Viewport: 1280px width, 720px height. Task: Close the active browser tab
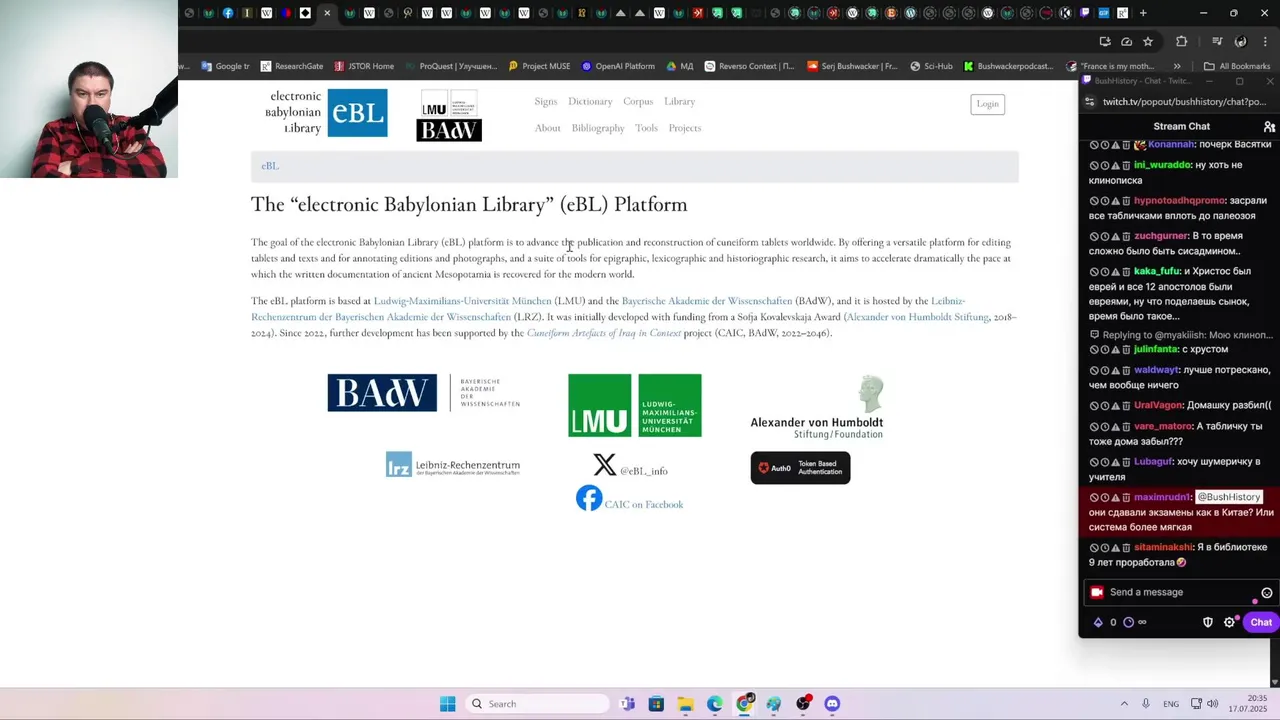pos(327,13)
